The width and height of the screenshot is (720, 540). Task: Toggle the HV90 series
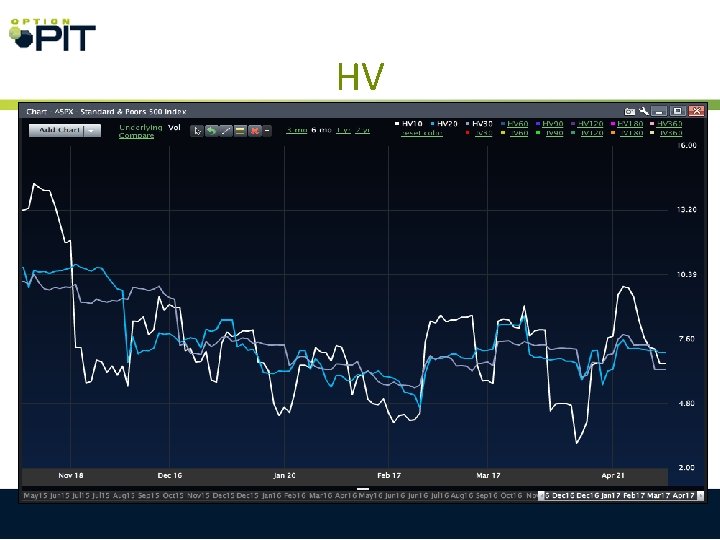coord(552,124)
